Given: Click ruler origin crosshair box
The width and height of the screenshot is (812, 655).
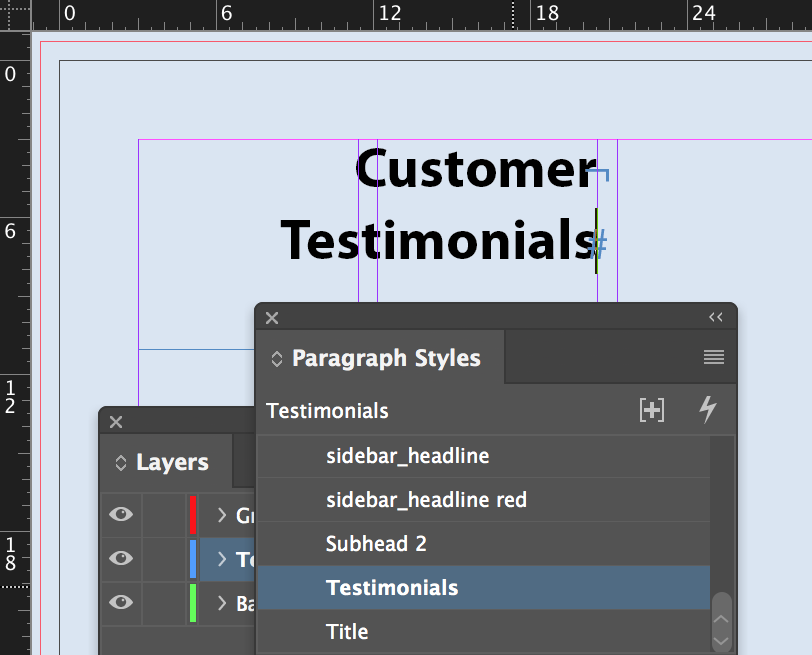Looking at the screenshot, I should (x=15, y=15).
